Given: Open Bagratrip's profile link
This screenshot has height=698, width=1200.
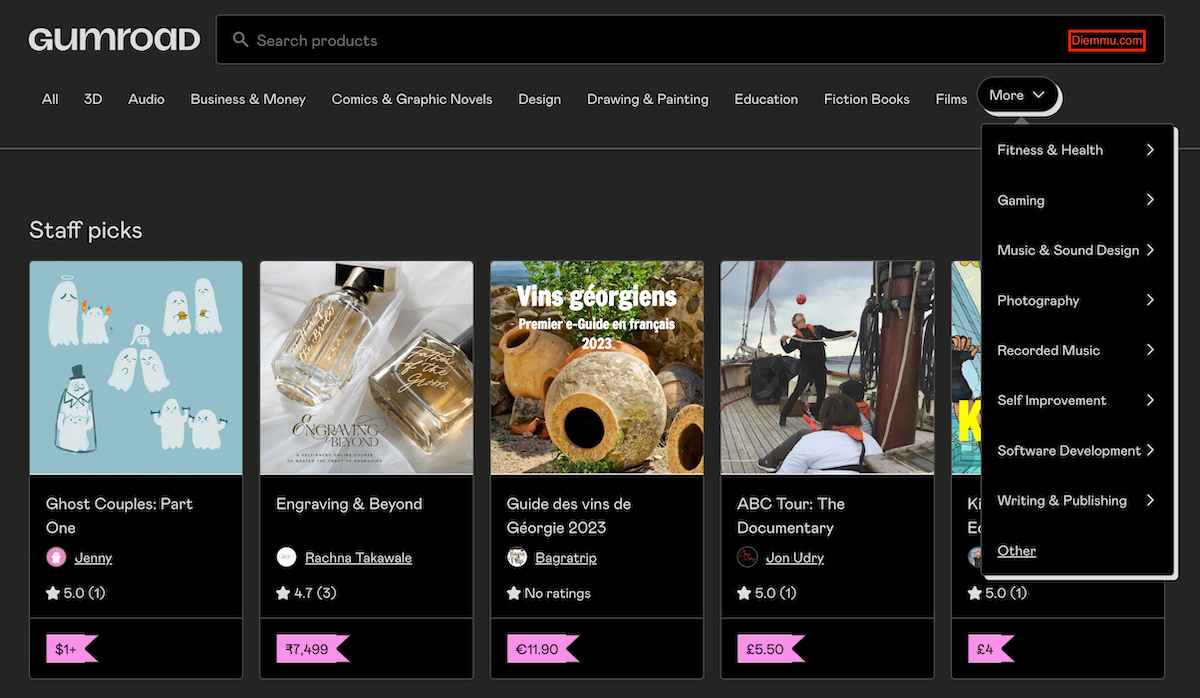Looking at the screenshot, I should tap(566, 557).
